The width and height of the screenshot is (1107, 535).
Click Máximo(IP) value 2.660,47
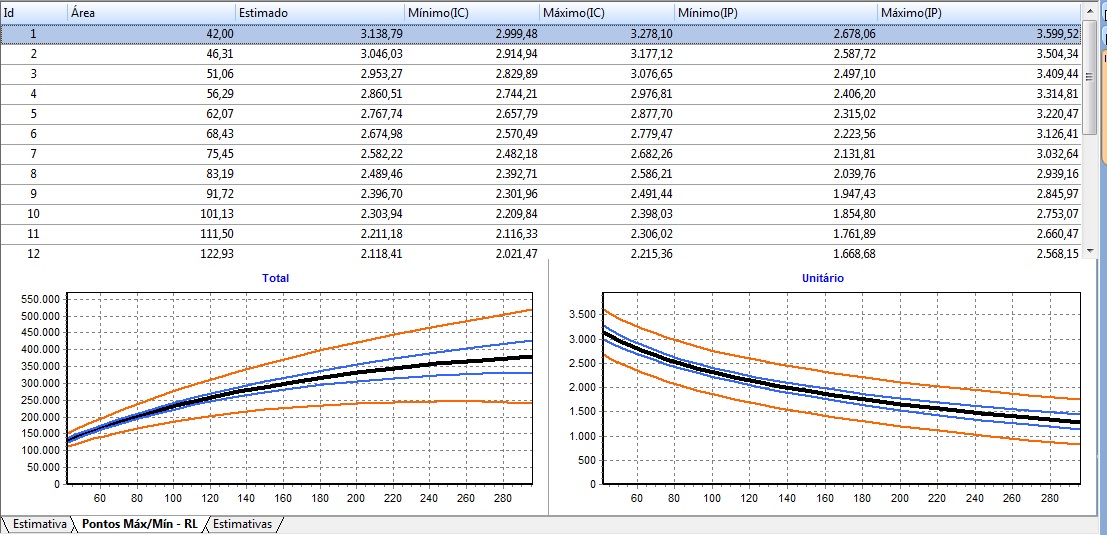click(1058, 234)
